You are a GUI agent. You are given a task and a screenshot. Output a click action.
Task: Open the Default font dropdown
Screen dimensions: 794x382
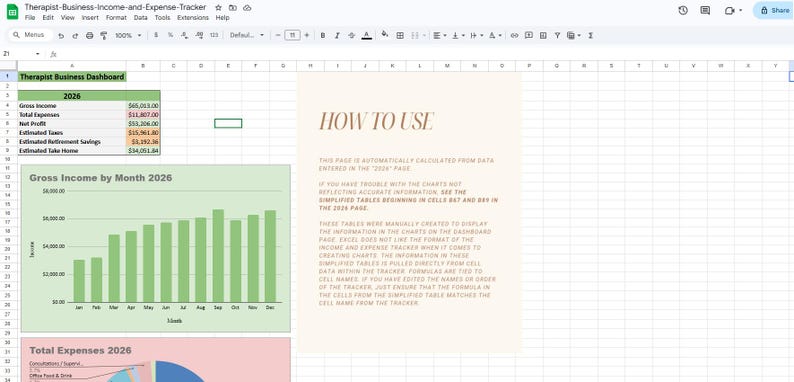[247, 35]
